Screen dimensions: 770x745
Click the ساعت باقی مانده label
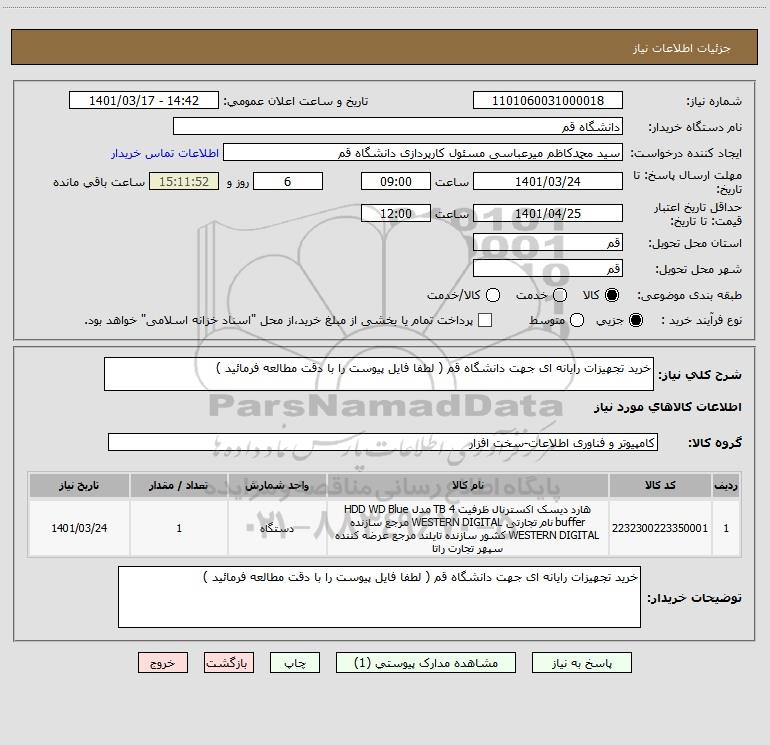pyautogui.click(x=99, y=182)
